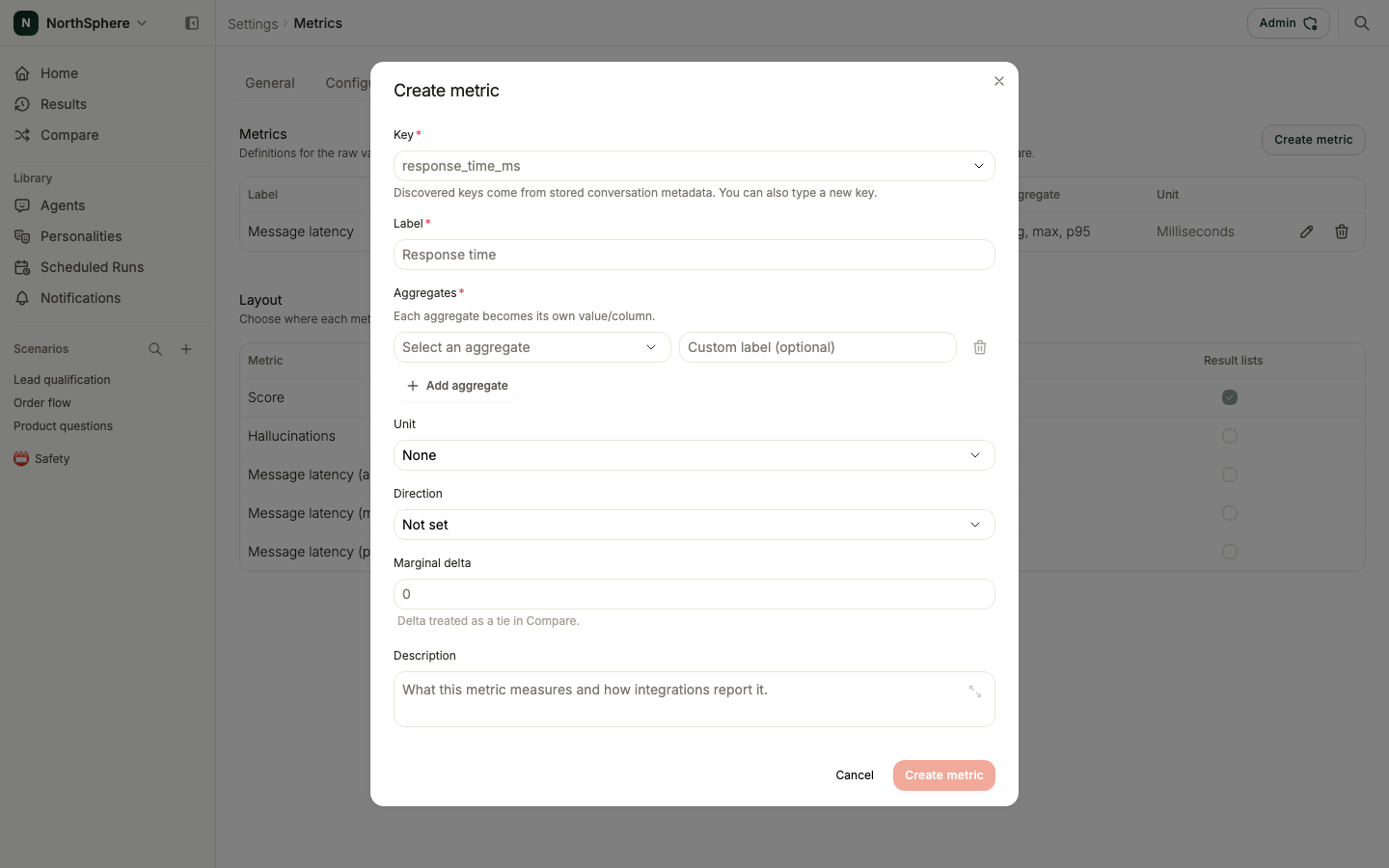Click the Custom label optional field
Image resolution: width=1389 pixels, height=868 pixels.
tap(818, 347)
